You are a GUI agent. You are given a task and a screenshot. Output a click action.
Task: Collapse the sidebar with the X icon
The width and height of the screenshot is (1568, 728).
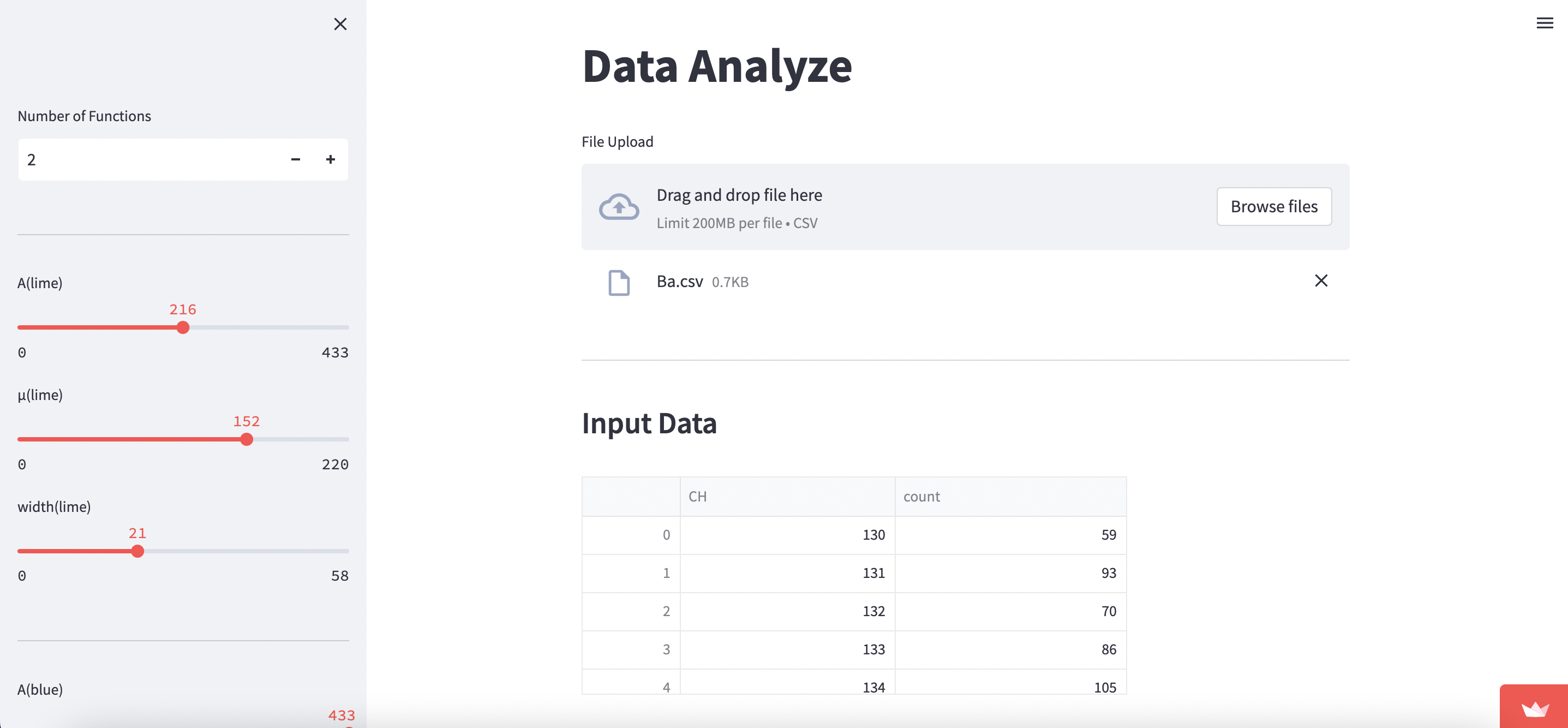[x=341, y=25]
